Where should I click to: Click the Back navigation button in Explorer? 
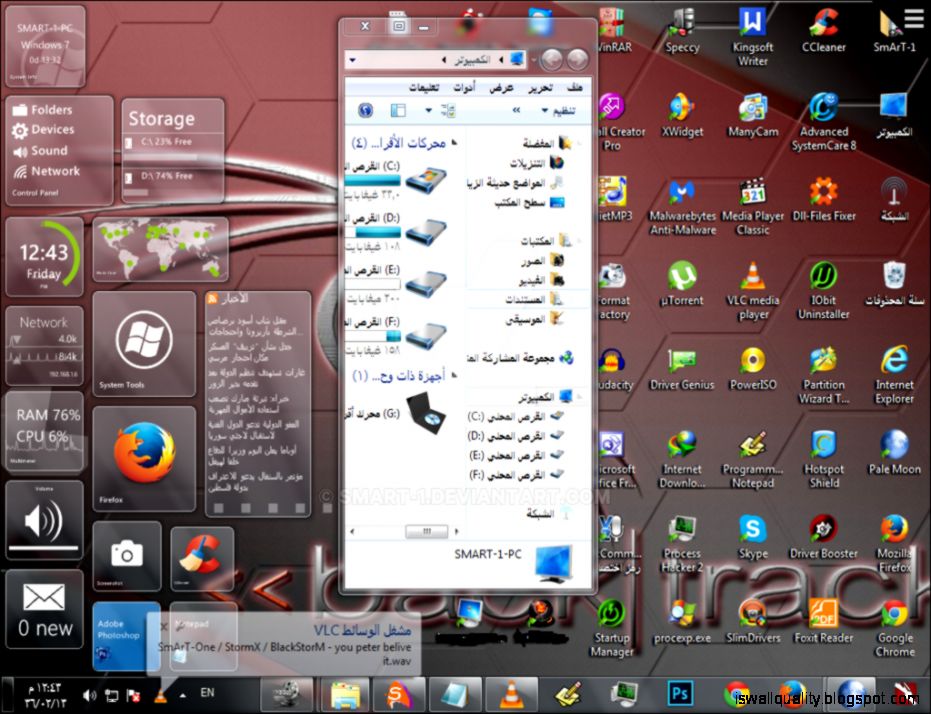tap(577, 57)
